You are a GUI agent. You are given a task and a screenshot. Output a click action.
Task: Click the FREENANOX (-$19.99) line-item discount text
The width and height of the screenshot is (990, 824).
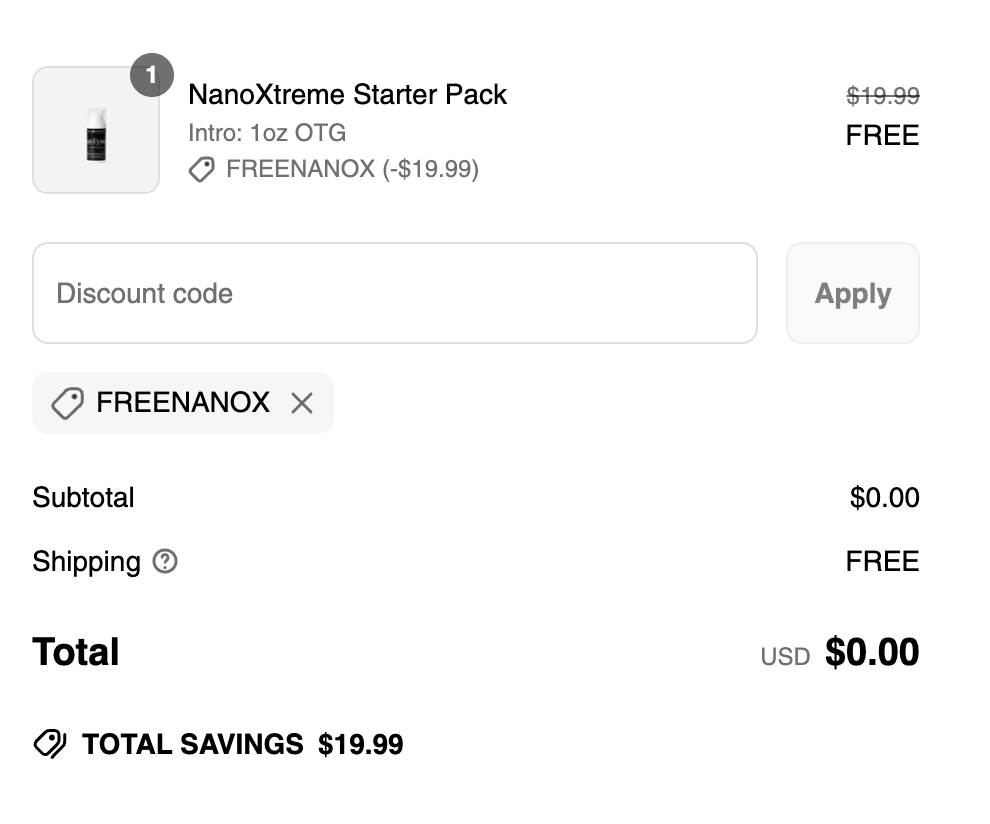click(x=352, y=170)
